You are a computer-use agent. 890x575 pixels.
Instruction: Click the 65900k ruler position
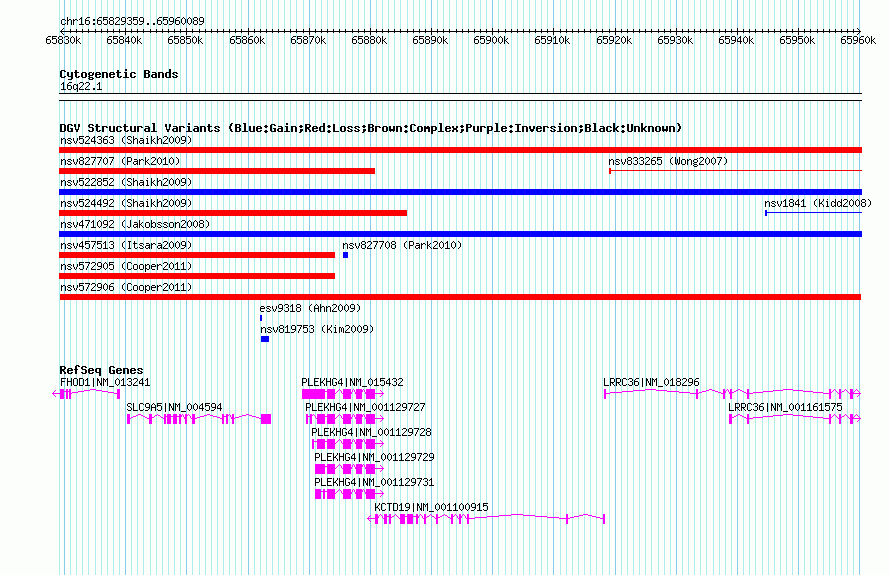[x=491, y=40]
